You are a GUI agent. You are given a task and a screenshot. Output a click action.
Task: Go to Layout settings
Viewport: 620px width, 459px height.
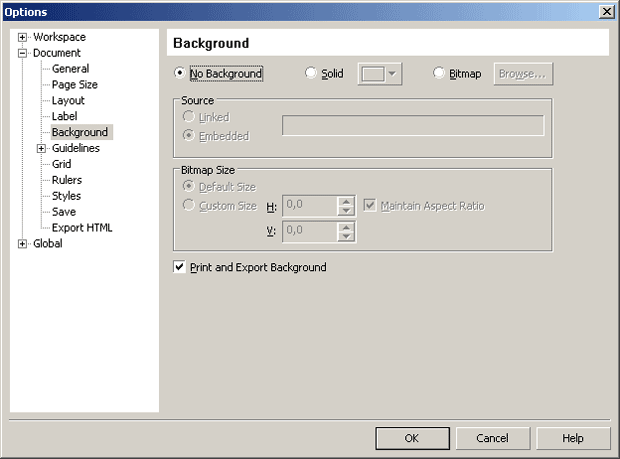(68, 100)
